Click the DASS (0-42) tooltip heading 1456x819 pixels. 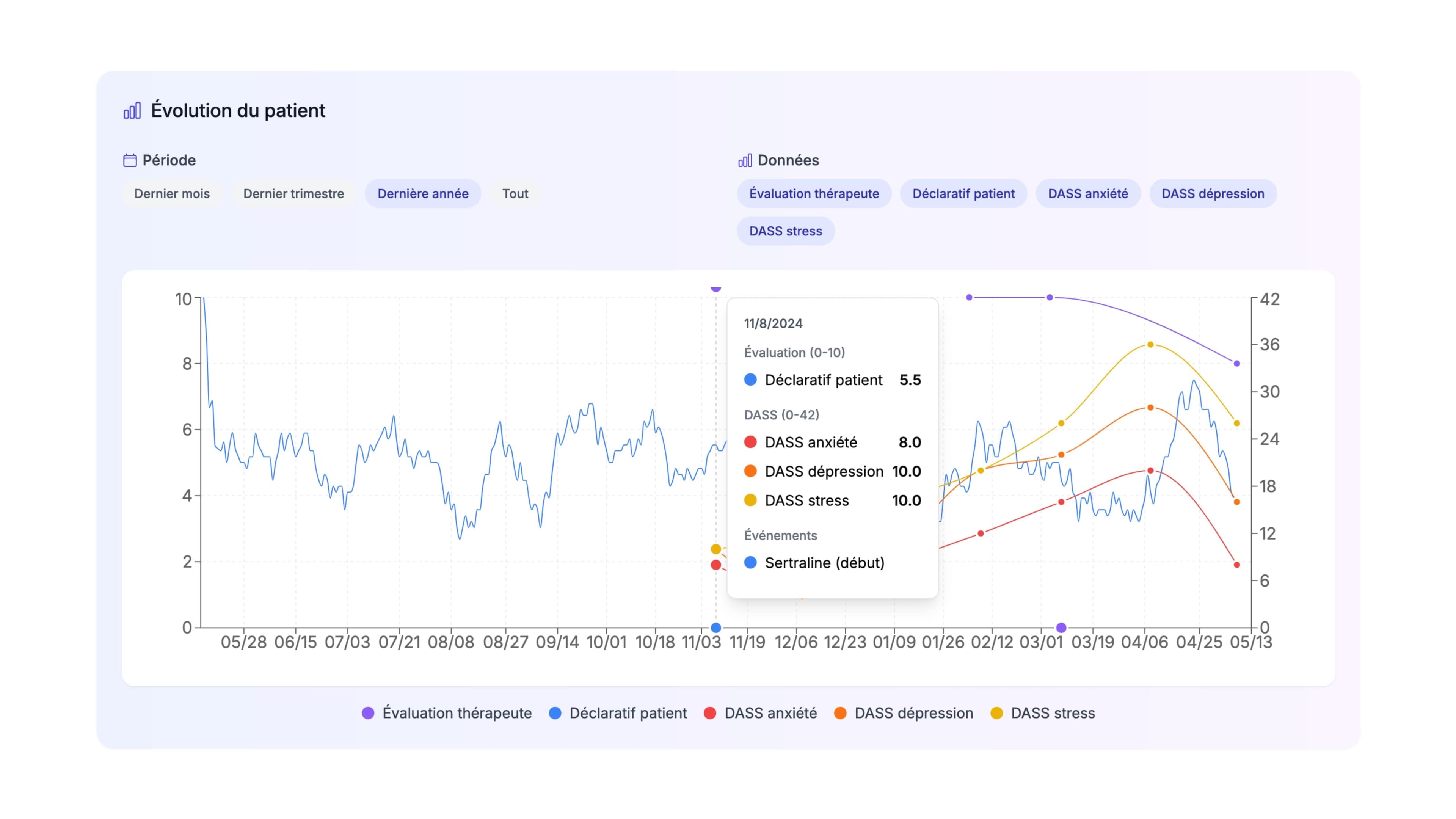click(x=781, y=415)
